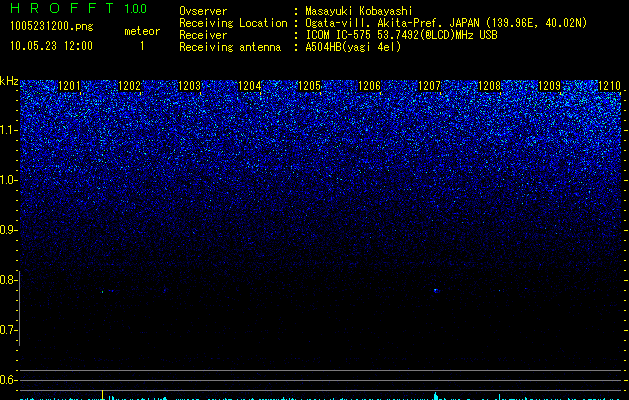629x400 pixels.
Task: Click the 1210 time marker
Action: pyautogui.click(x=609, y=86)
